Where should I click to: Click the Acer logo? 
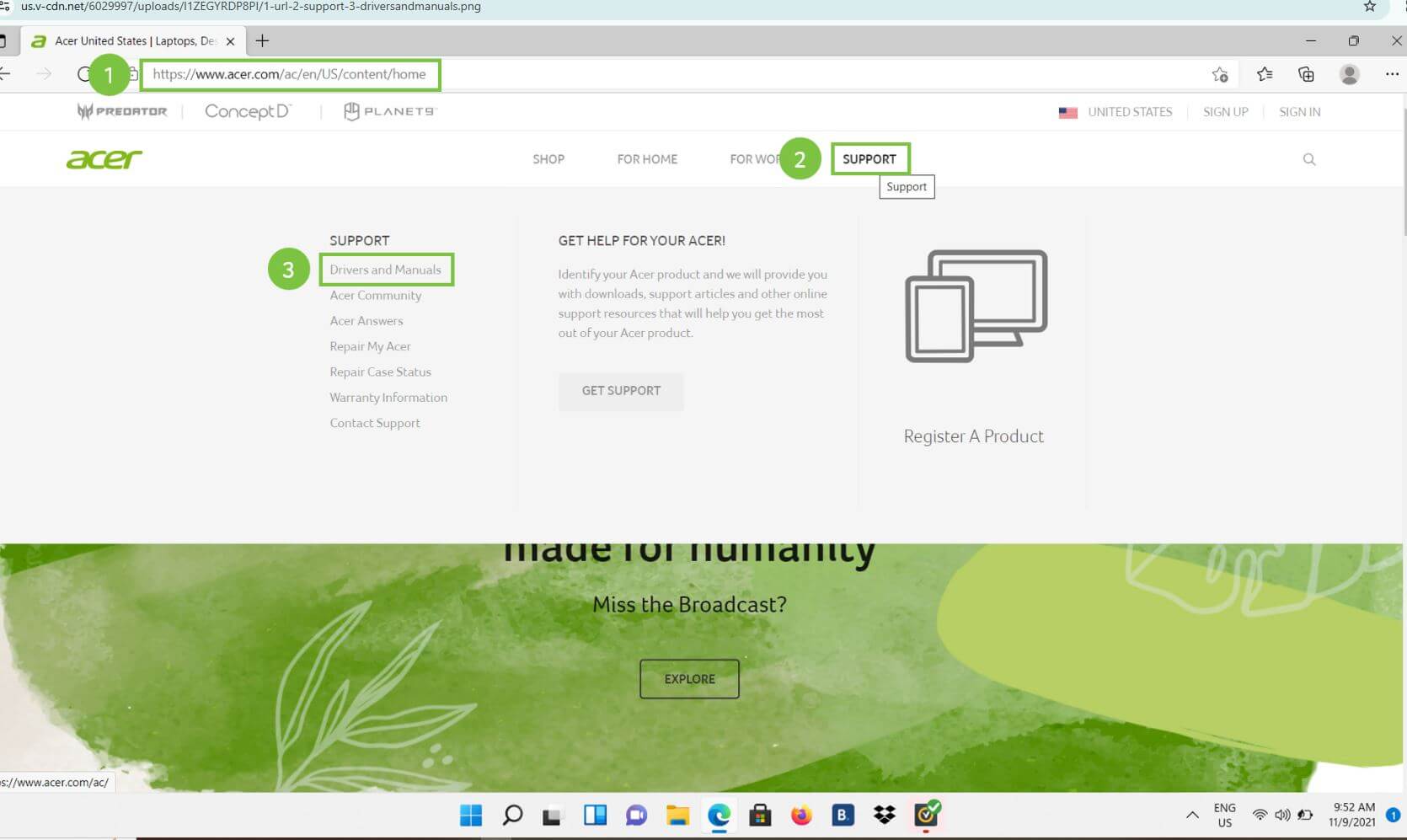click(x=104, y=158)
